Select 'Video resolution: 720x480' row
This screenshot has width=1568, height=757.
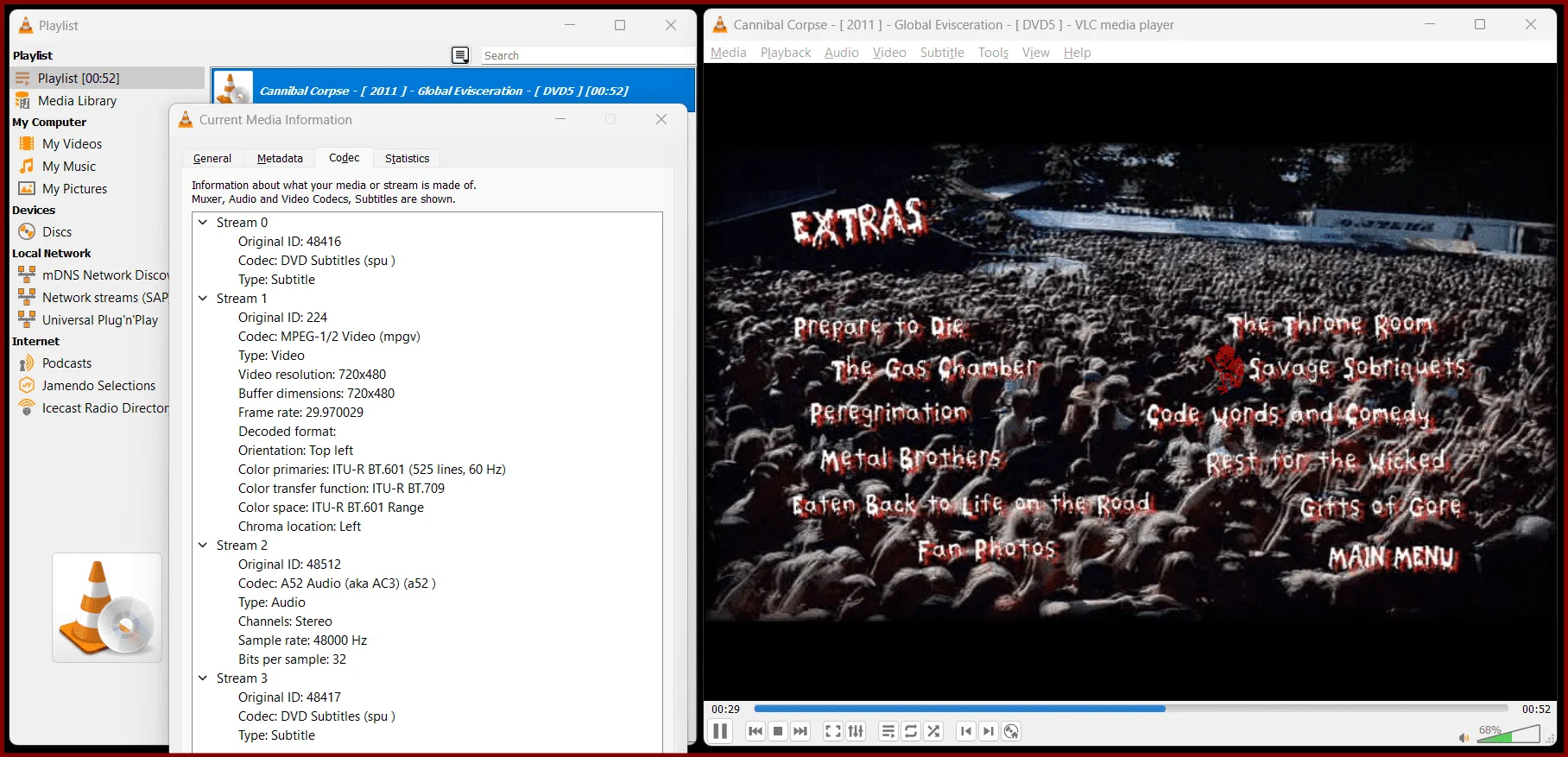312,374
